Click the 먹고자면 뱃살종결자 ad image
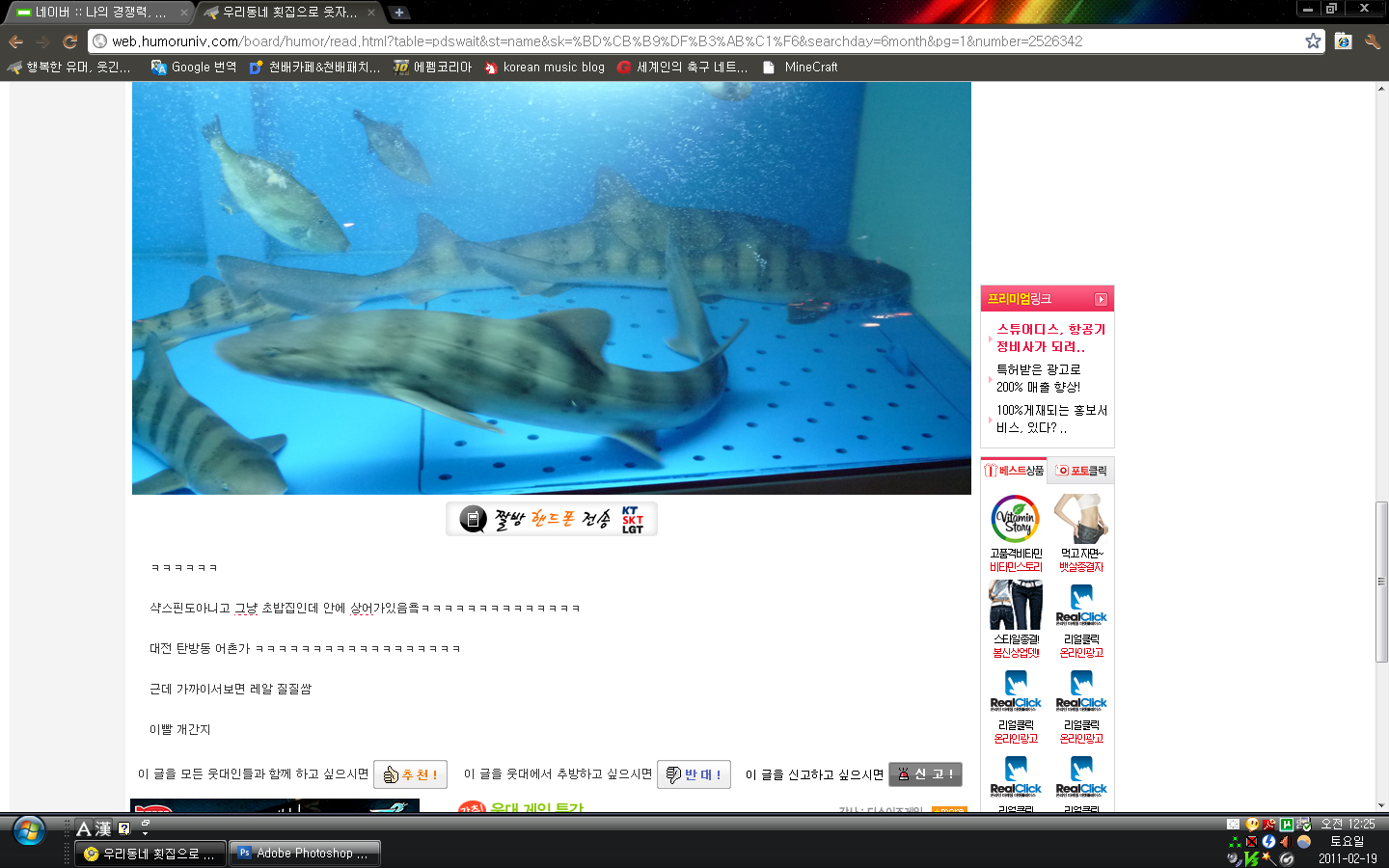 pyautogui.click(x=1081, y=519)
